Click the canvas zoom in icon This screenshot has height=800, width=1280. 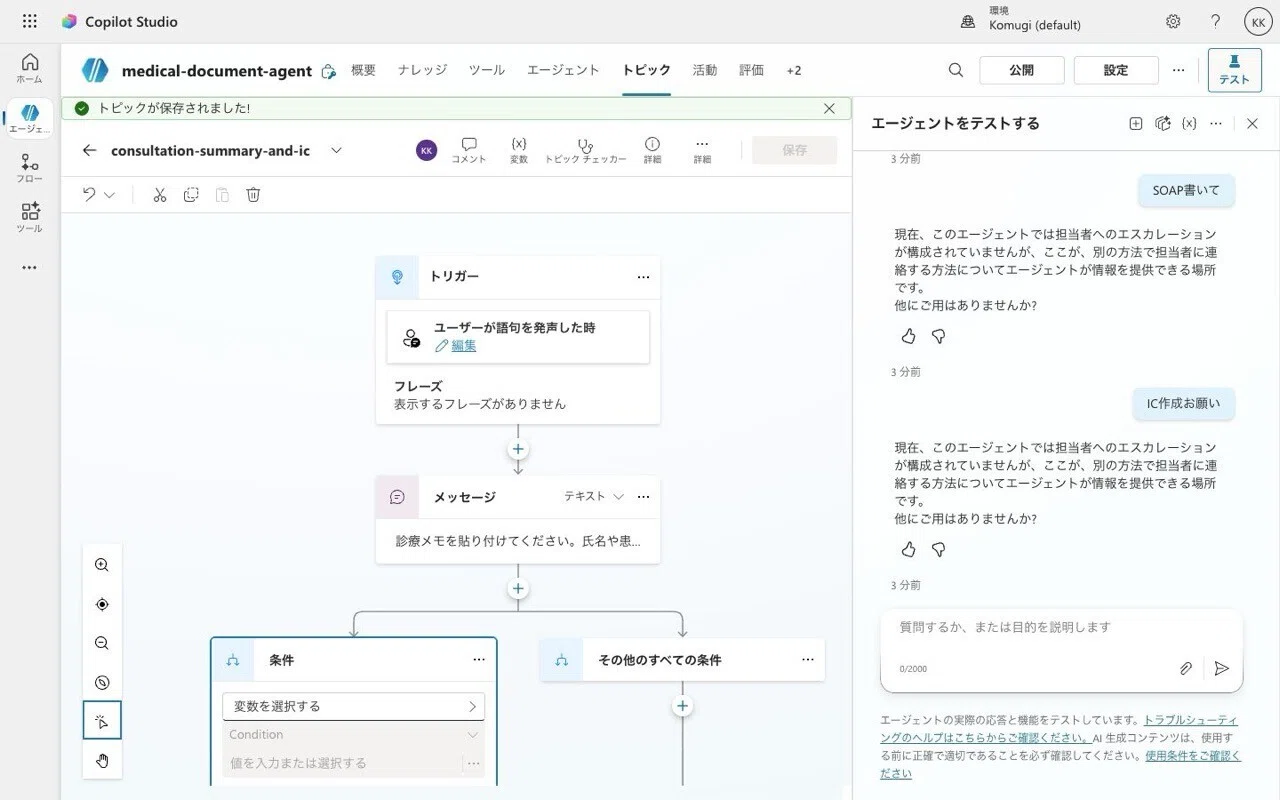(x=102, y=565)
